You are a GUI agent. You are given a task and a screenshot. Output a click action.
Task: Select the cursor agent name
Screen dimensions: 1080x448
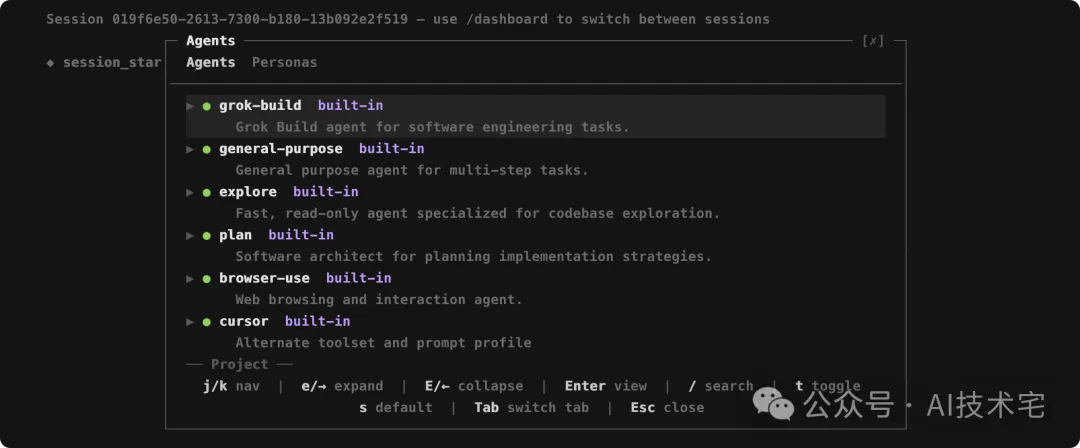[244, 321]
